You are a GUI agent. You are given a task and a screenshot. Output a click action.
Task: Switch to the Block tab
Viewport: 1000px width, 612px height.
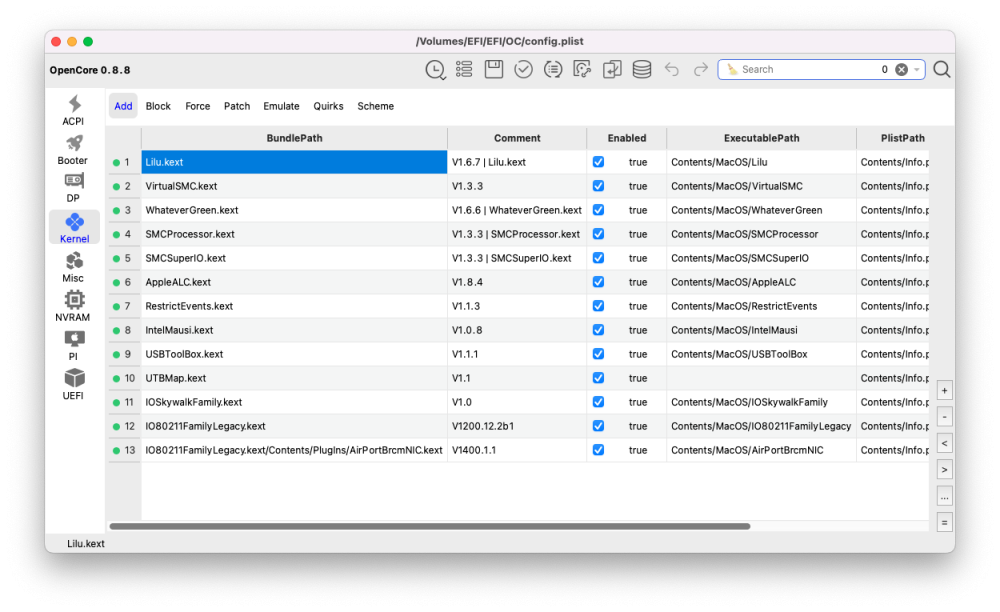[x=158, y=106]
